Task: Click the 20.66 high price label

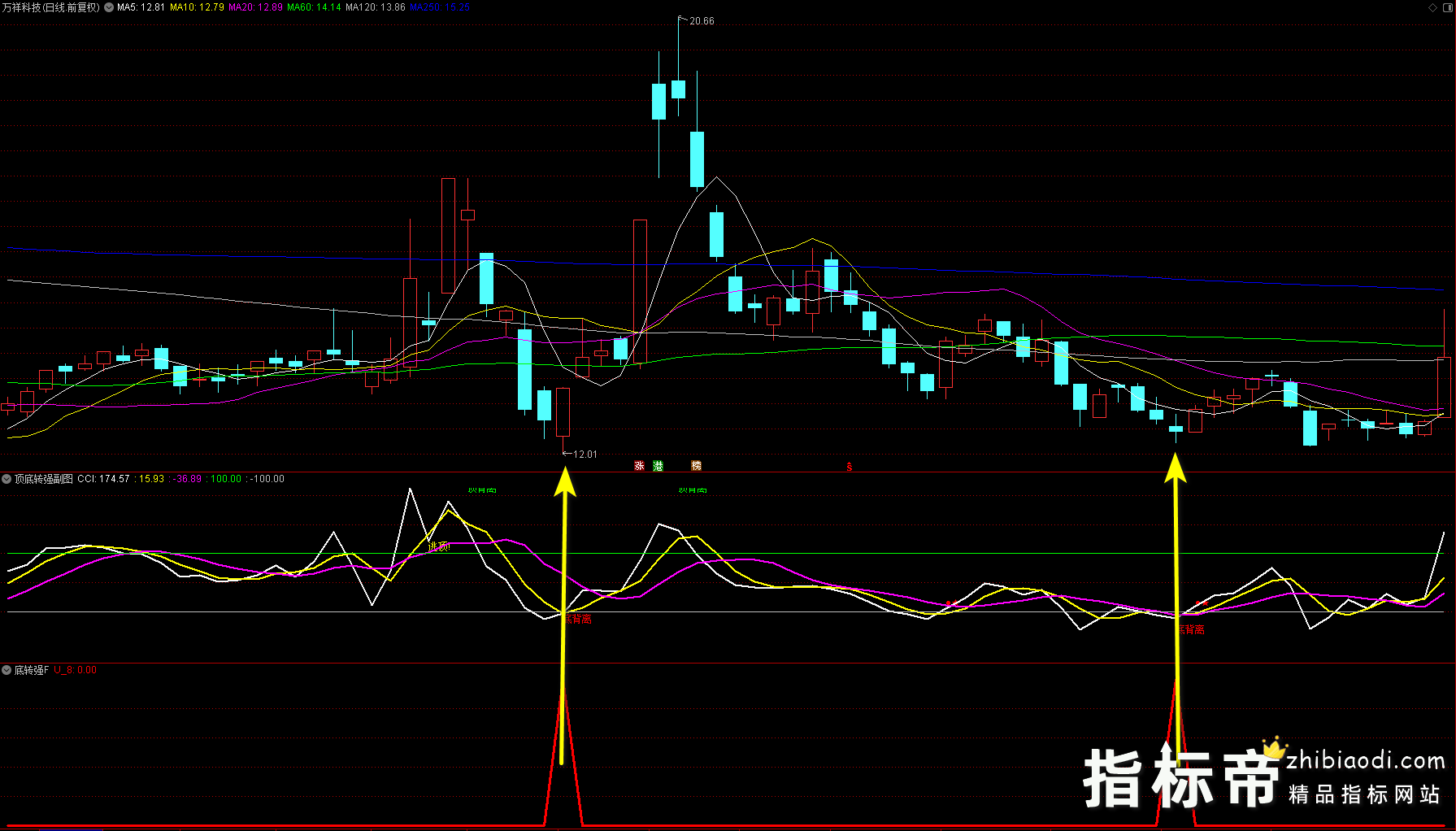Action: tap(702, 21)
